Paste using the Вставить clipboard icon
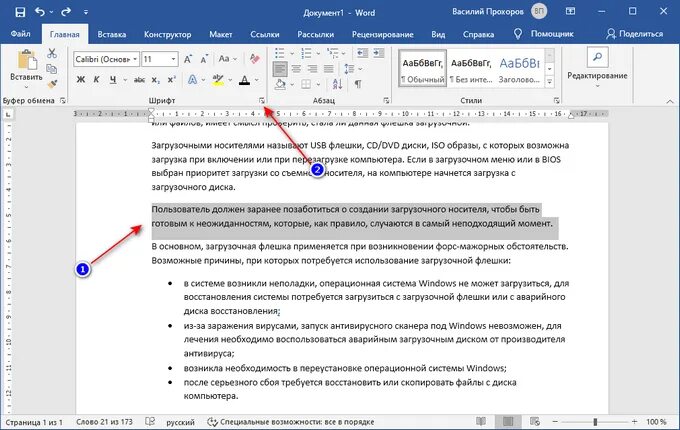680x430 pixels. [26, 61]
